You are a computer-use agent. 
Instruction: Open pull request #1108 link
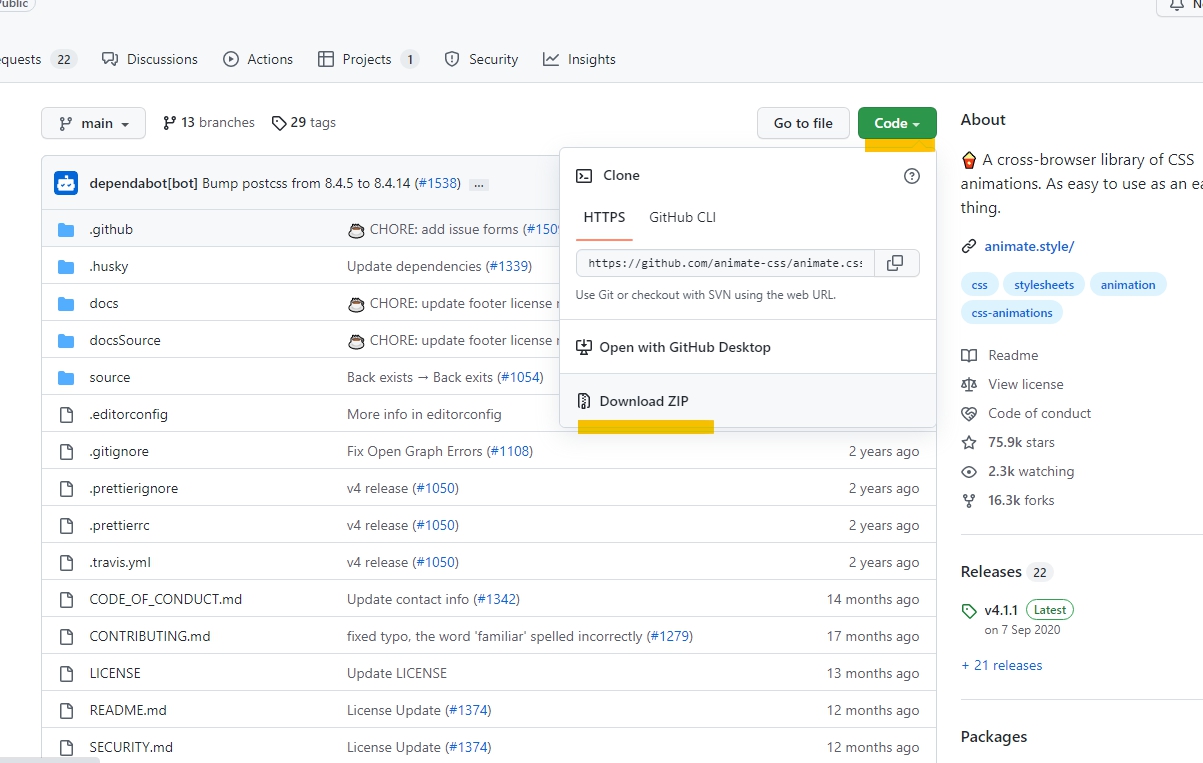510,451
